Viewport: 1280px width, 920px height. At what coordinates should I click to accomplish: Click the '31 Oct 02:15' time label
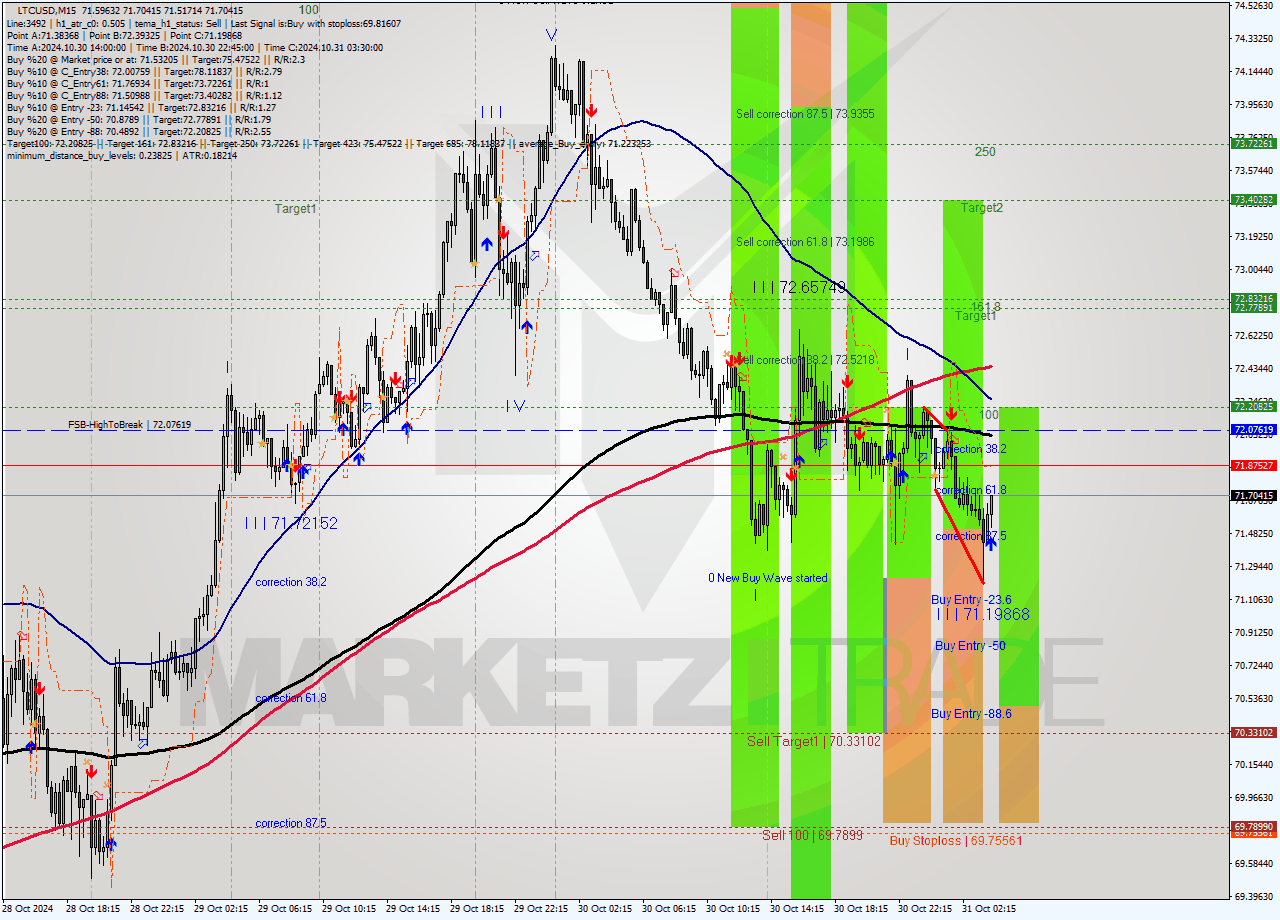(x=988, y=909)
